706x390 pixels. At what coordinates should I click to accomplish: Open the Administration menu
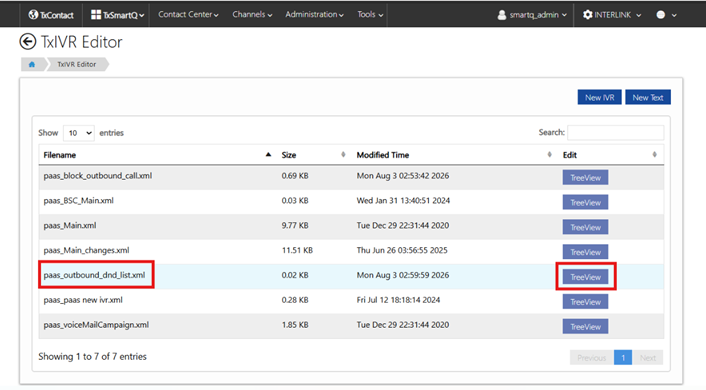coord(314,14)
